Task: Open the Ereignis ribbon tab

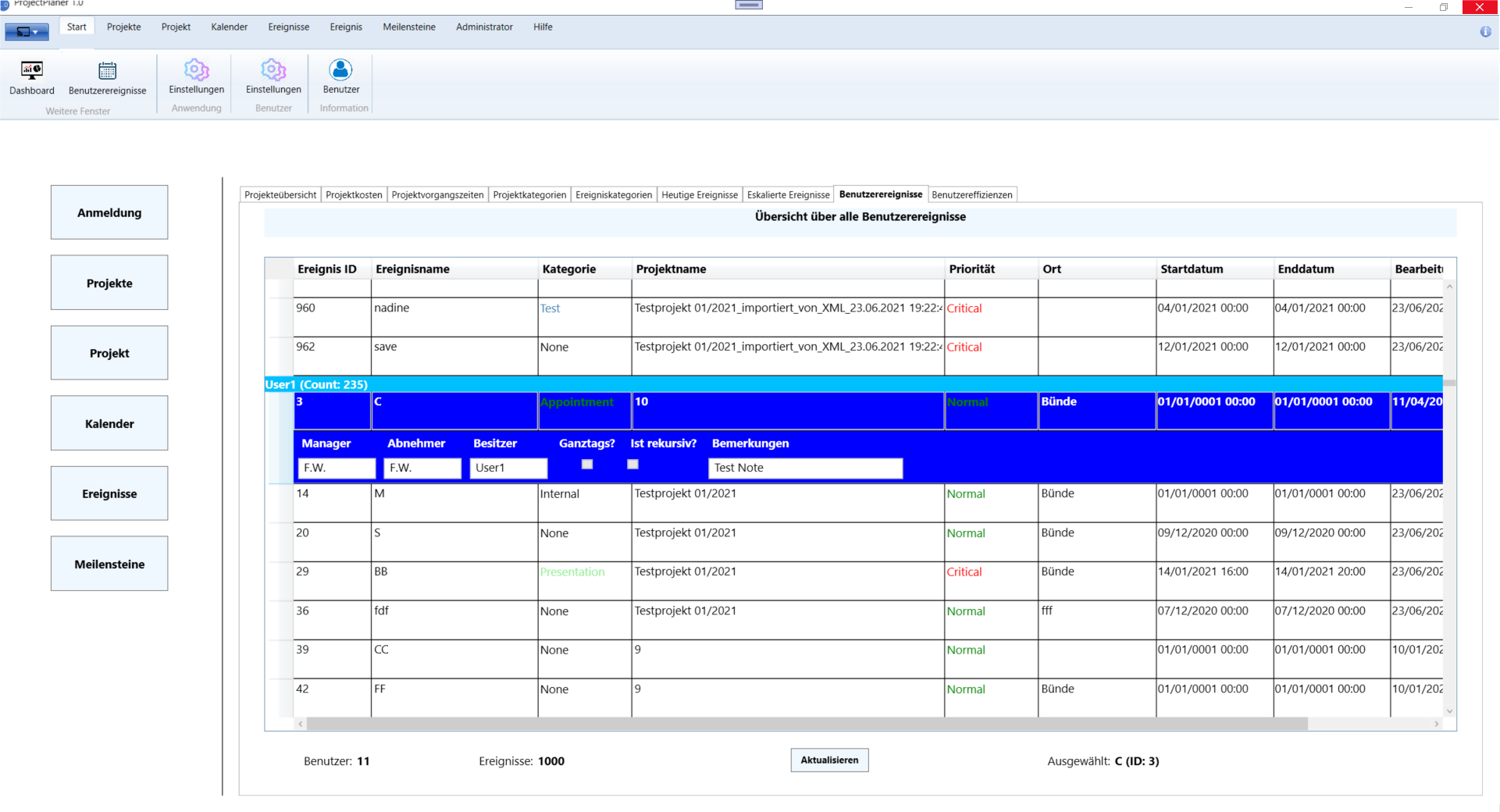Action: pos(346,27)
